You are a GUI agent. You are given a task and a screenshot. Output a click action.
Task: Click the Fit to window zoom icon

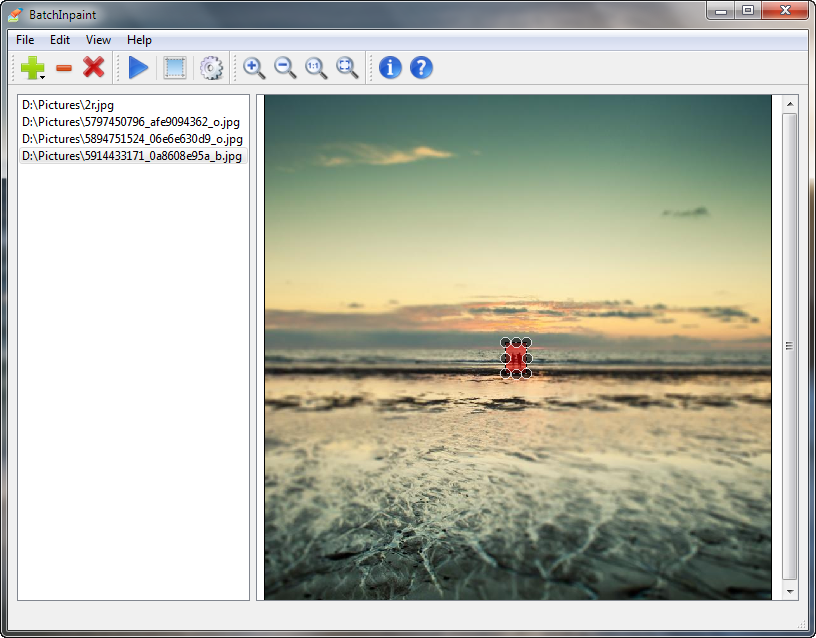[347, 68]
